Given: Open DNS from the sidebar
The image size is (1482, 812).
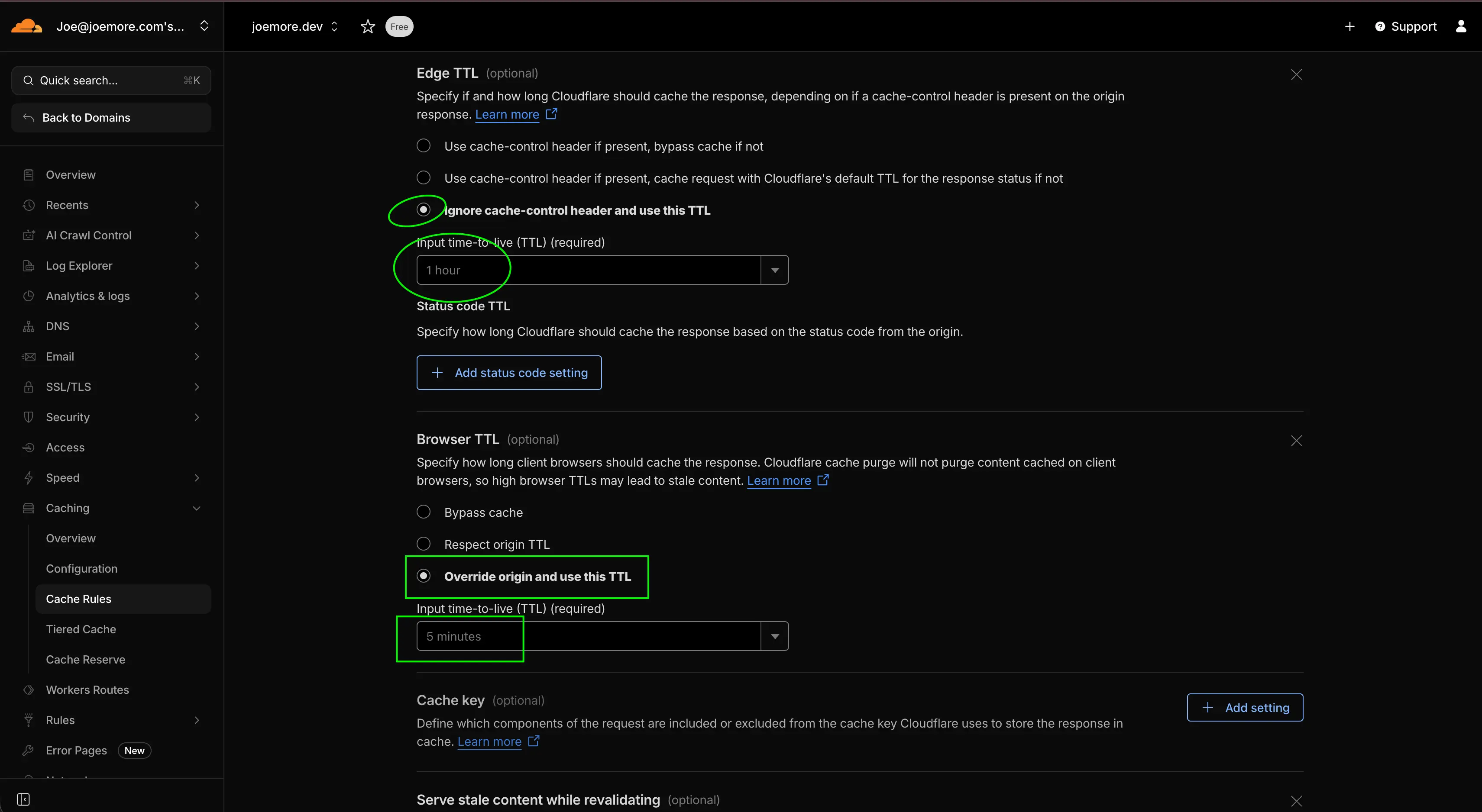Looking at the screenshot, I should (58, 326).
